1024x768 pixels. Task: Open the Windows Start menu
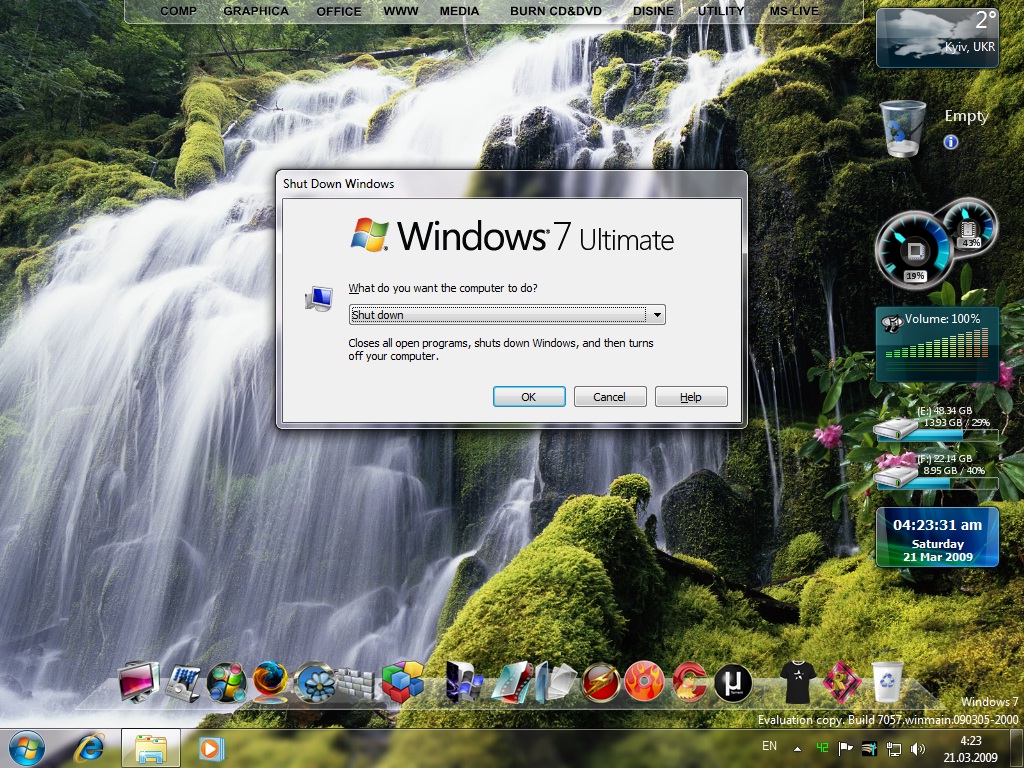click(x=27, y=748)
